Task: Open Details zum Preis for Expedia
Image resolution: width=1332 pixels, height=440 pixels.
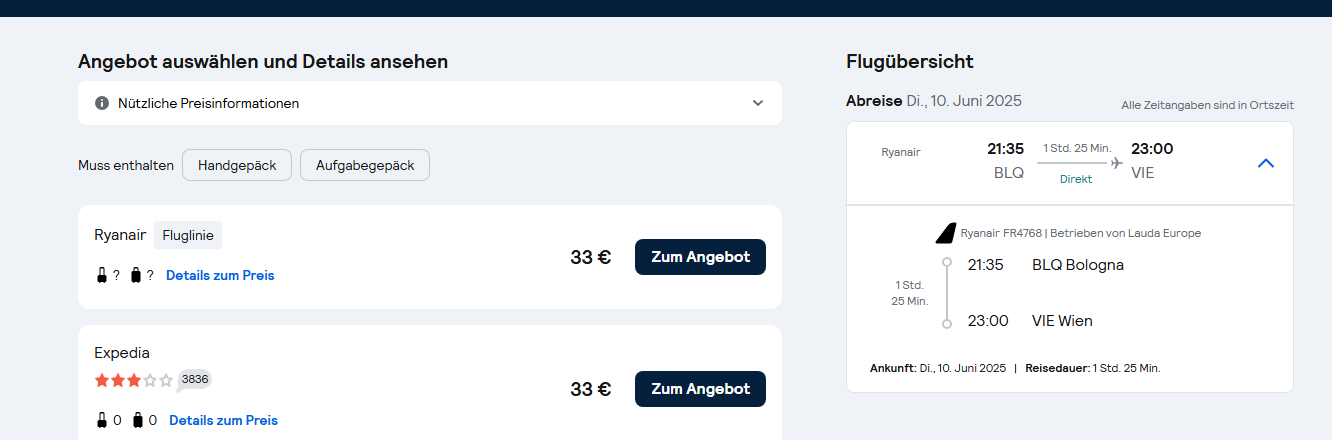Action: click(223, 420)
